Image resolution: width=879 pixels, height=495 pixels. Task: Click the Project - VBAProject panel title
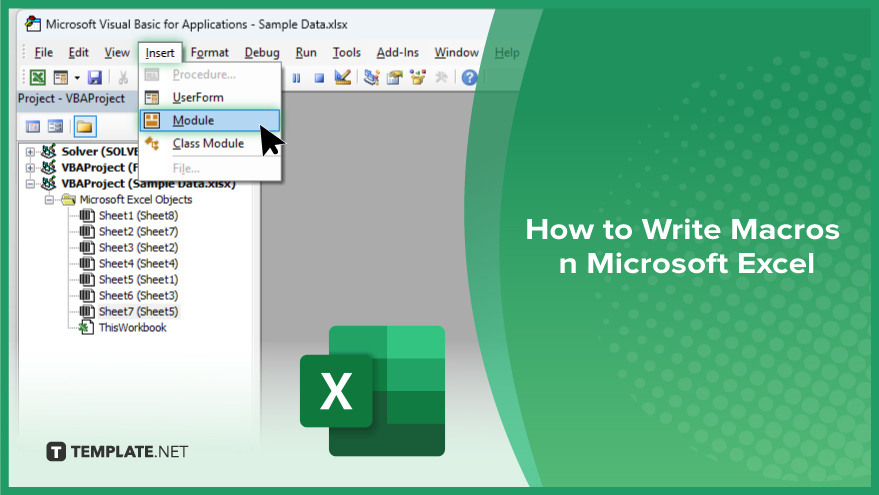(71, 99)
